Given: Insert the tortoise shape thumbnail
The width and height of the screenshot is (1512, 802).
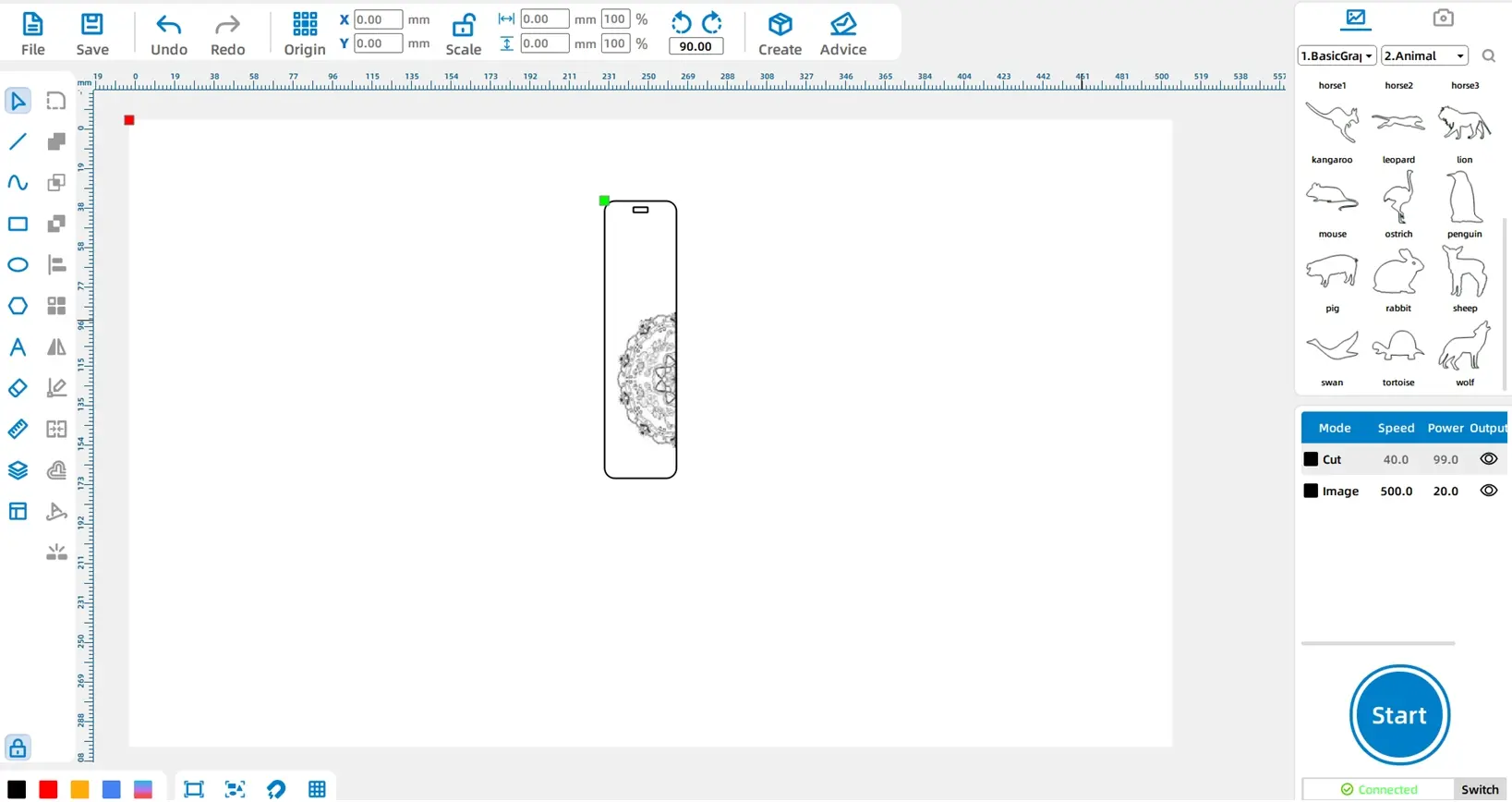Looking at the screenshot, I should pyautogui.click(x=1398, y=347).
